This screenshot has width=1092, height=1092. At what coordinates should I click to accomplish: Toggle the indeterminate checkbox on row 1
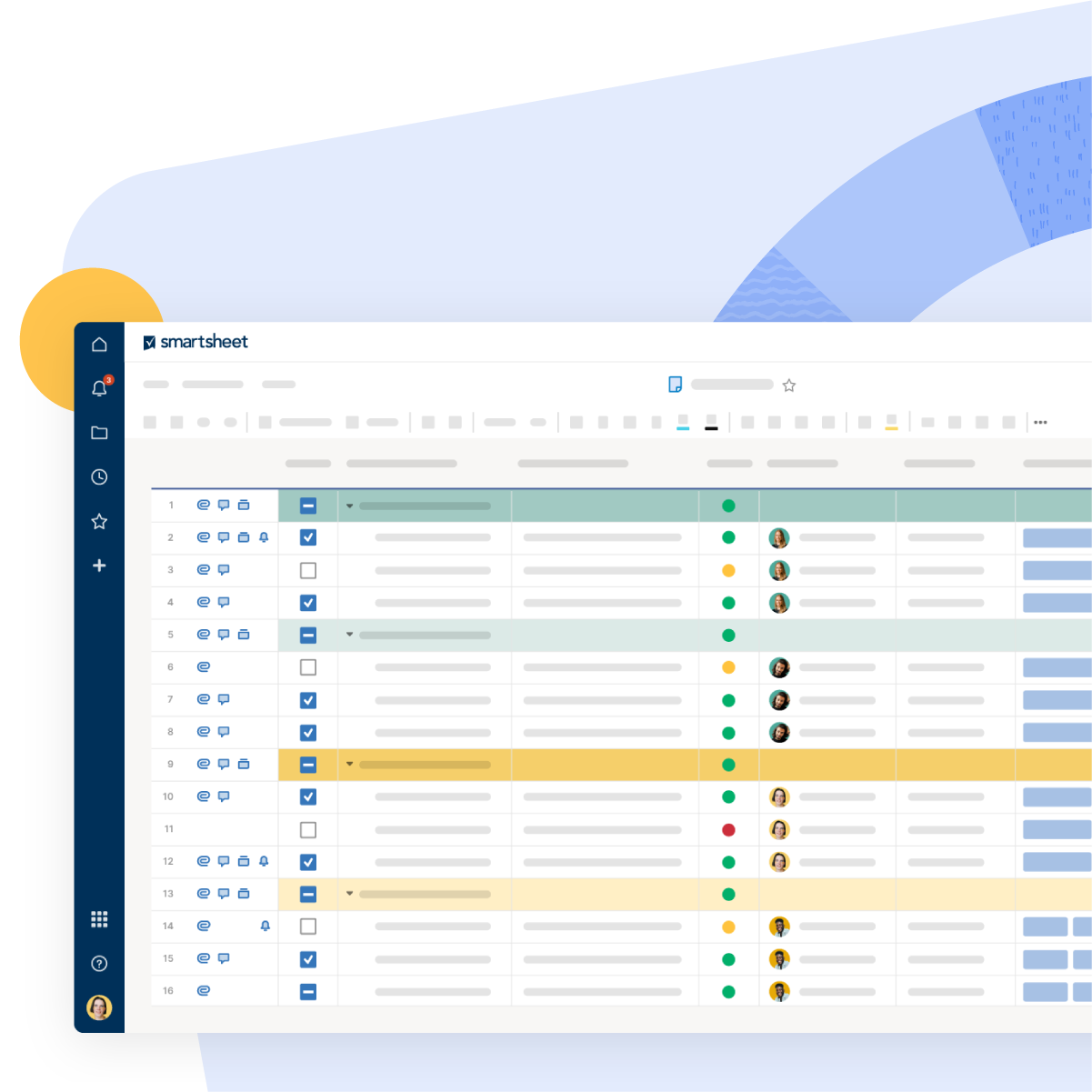[308, 506]
